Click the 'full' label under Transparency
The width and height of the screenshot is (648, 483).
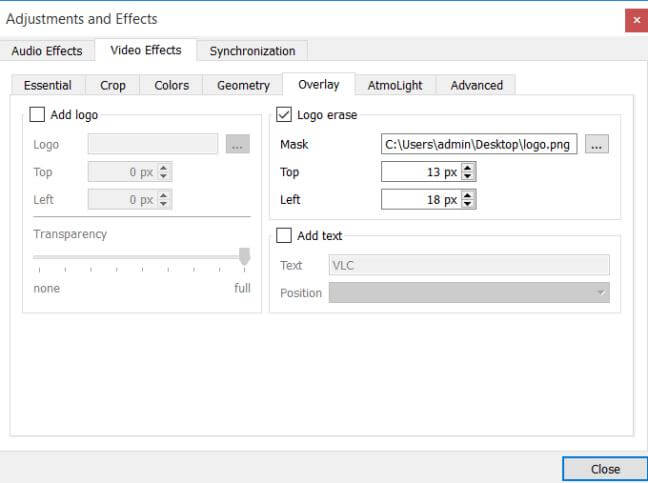(x=242, y=288)
